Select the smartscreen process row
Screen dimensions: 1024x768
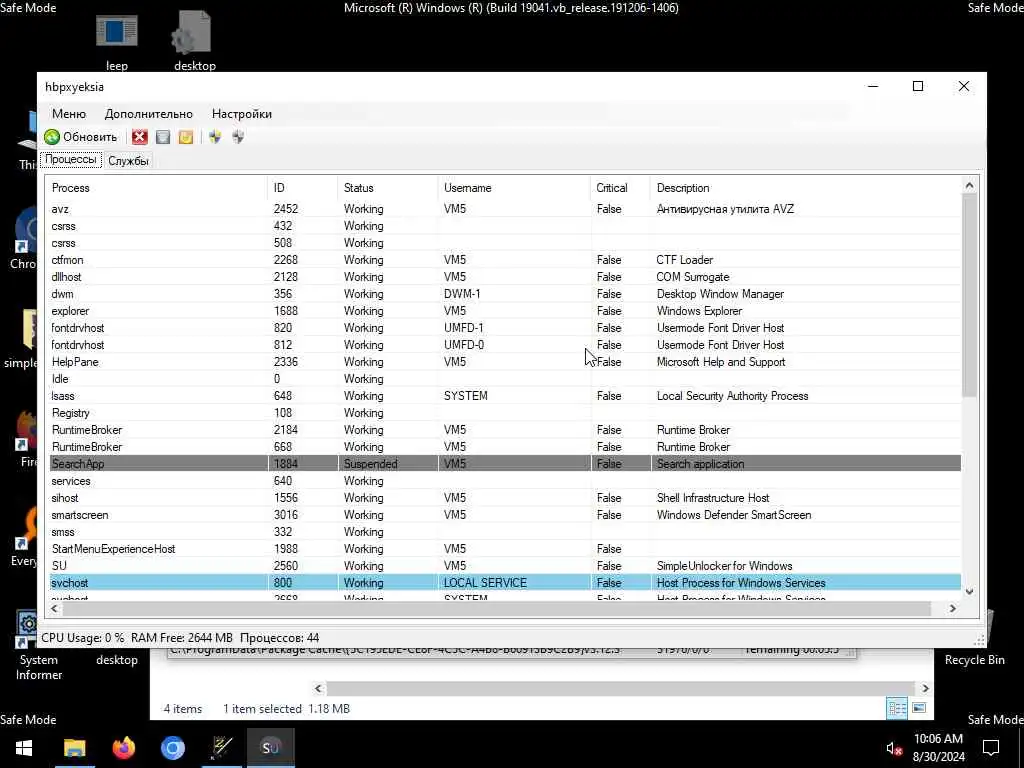(x=505, y=515)
